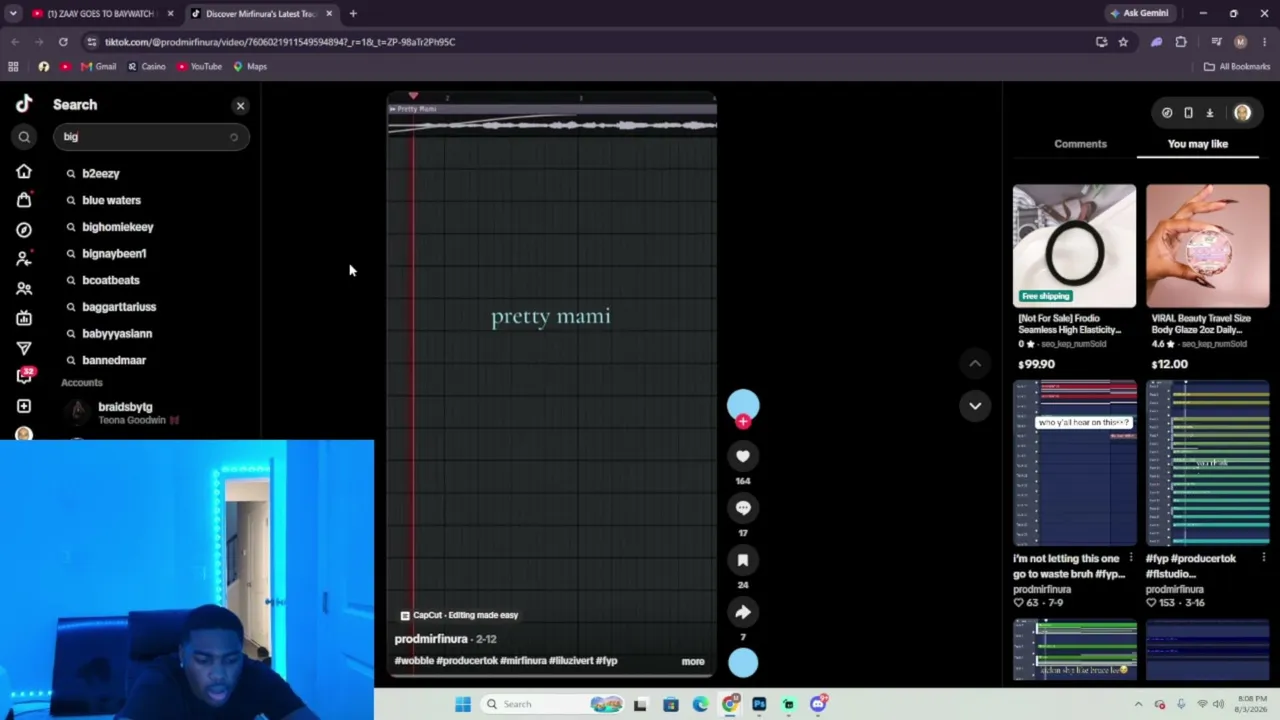Image resolution: width=1280 pixels, height=720 pixels.
Task: Open the All Bookmarks folder
Action: click(1237, 67)
